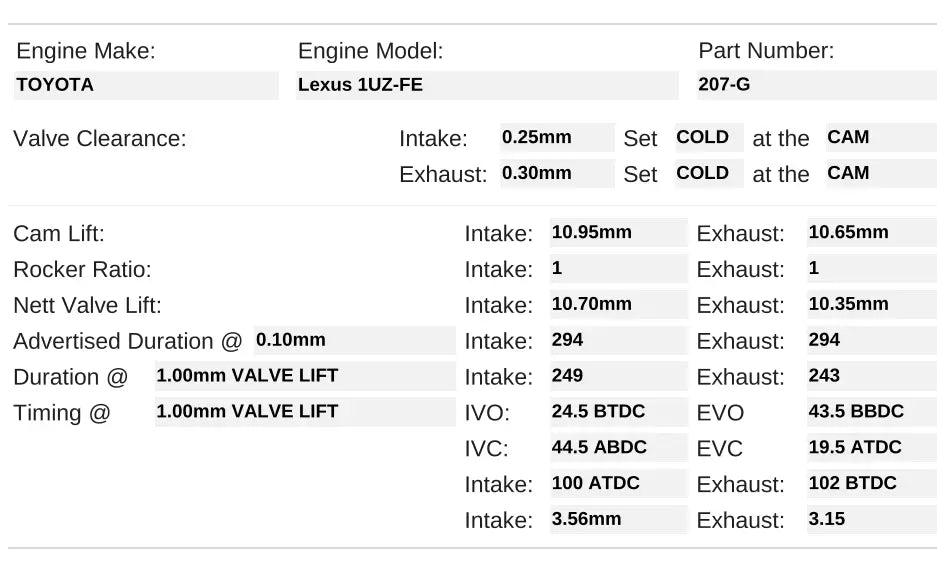This screenshot has height=587, width=937.
Task: Focus the valve clearance Intake 0.25mm field
Action: [x=557, y=138]
